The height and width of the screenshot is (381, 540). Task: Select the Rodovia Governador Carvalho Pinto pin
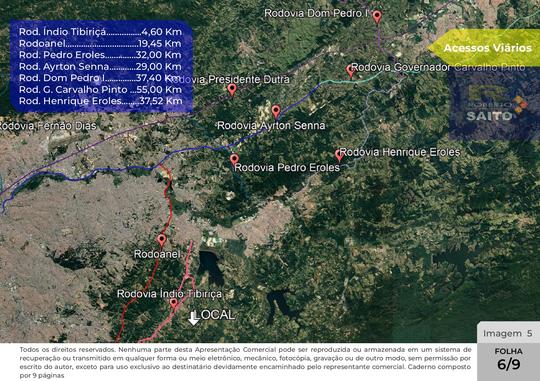coord(350,71)
